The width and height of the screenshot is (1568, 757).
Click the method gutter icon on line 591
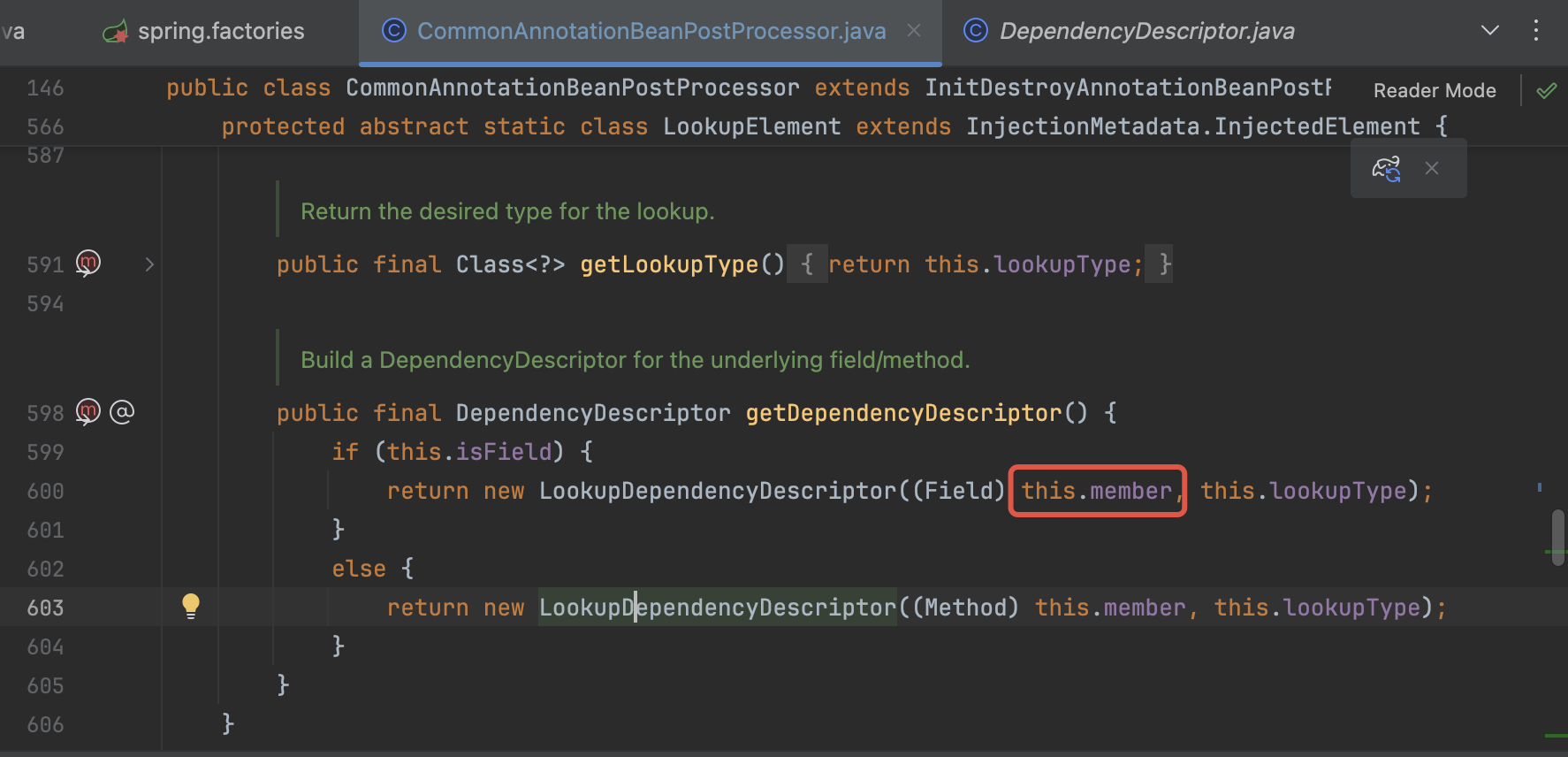(88, 264)
